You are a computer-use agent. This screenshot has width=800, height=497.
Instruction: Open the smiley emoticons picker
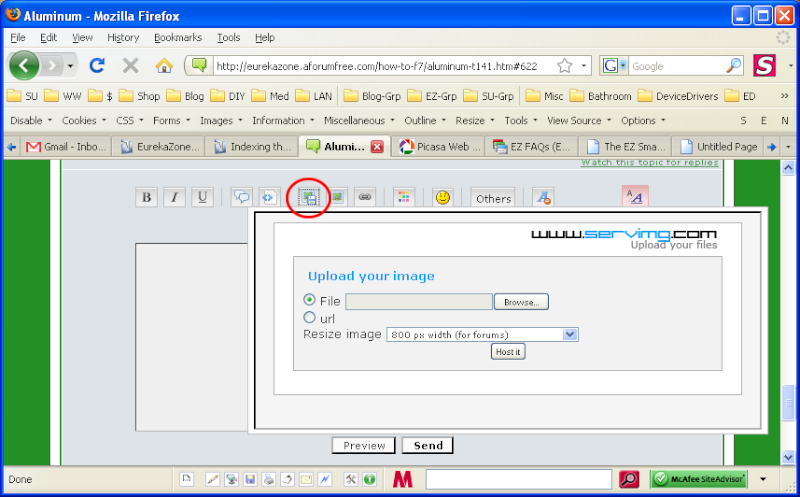click(x=443, y=197)
